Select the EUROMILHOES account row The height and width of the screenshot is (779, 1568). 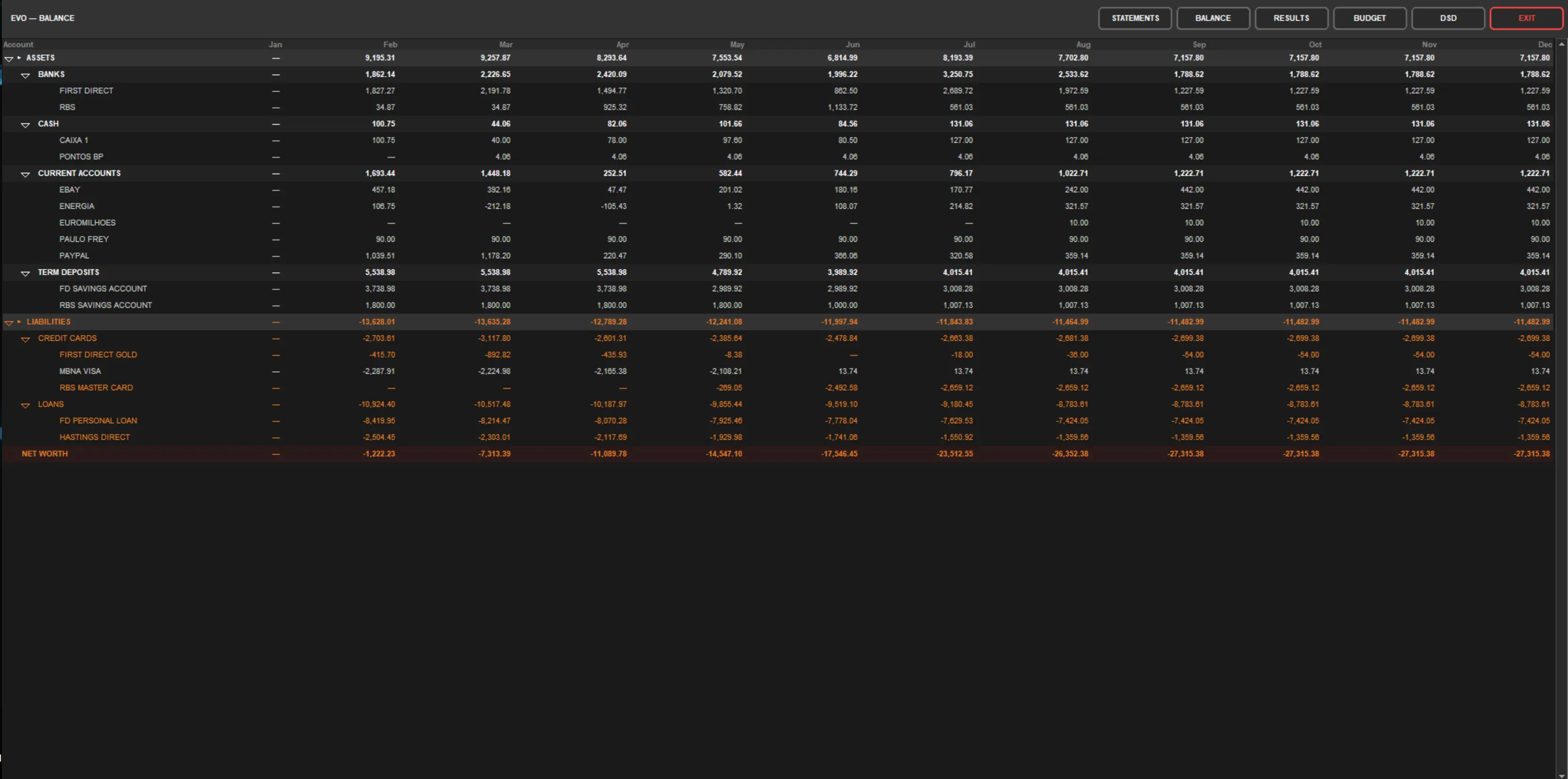pos(778,222)
